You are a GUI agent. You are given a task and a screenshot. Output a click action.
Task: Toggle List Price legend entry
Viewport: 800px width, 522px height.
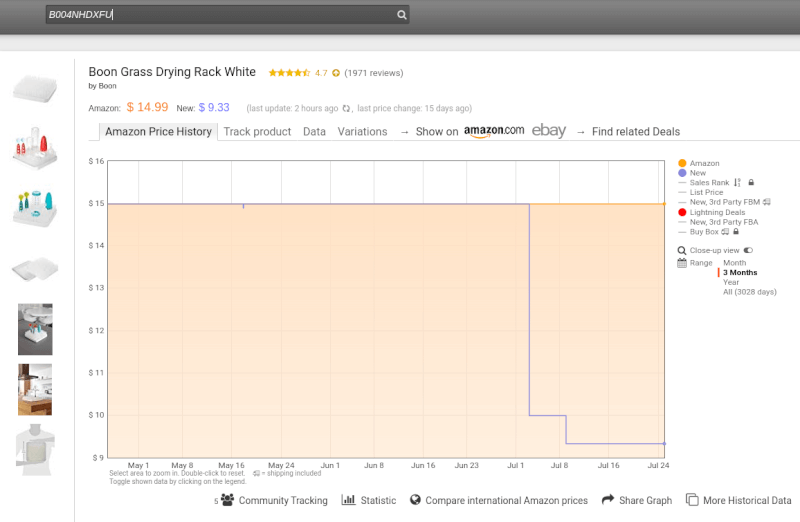coord(706,192)
